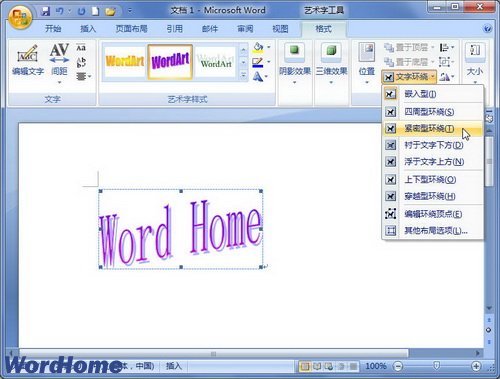The width and height of the screenshot is (500, 379).
Task: Click the shape fill paint bucket icon
Action: point(258,47)
